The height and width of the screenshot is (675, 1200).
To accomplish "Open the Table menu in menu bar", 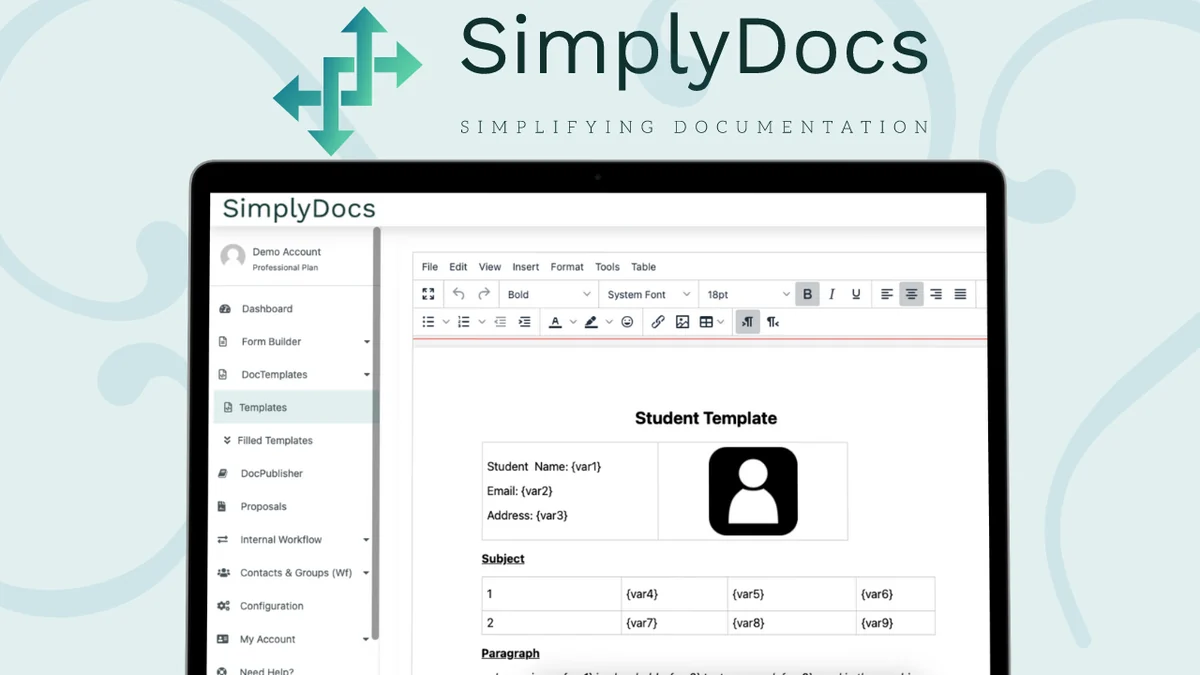I will point(644,267).
